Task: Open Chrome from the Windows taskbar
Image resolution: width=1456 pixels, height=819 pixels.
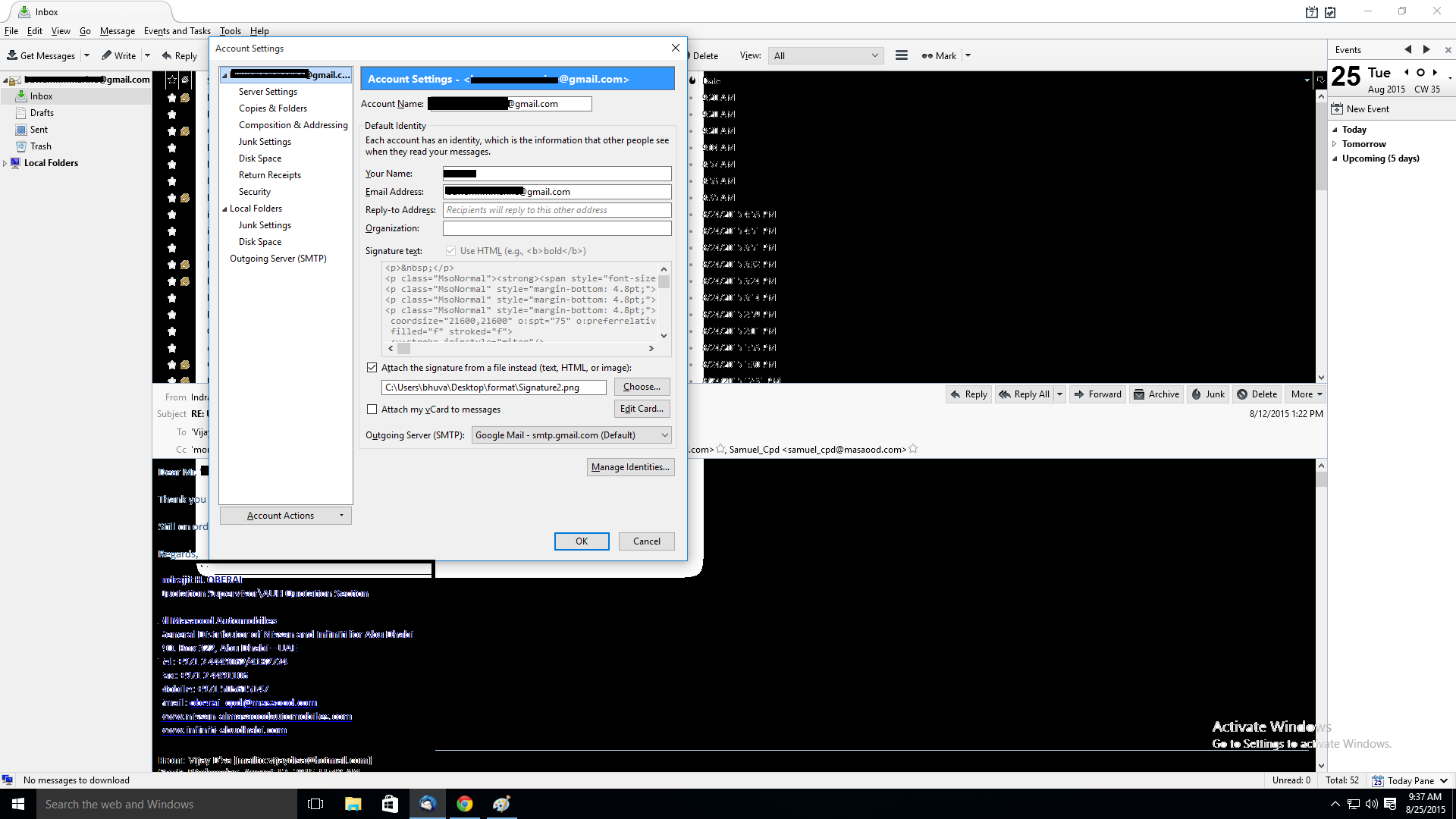Action: [x=465, y=804]
